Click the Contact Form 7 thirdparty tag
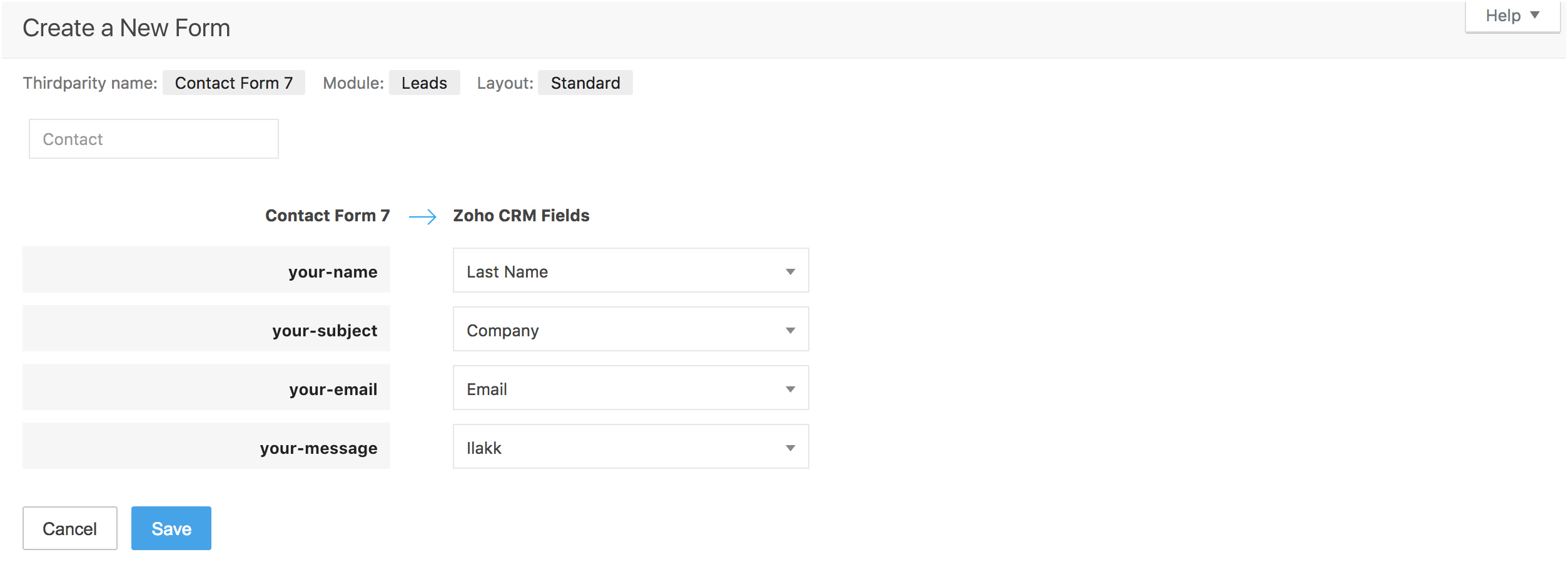Viewport: 1568px width, 577px height. point(233,83)
